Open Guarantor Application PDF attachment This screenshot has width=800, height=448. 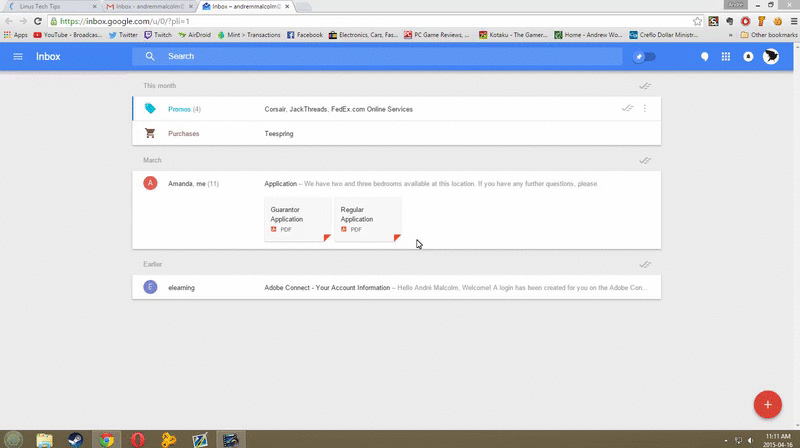(298, 219)
